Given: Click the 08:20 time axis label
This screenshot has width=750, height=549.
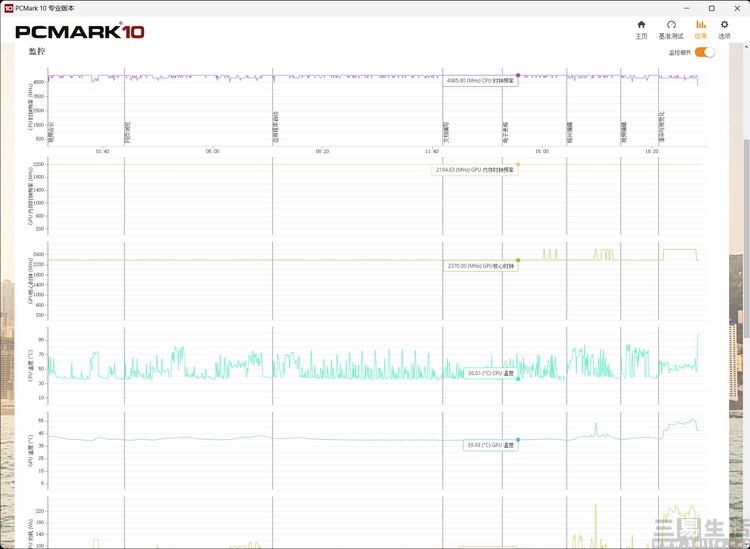Looking at the screenshot, I should [322, 151].
